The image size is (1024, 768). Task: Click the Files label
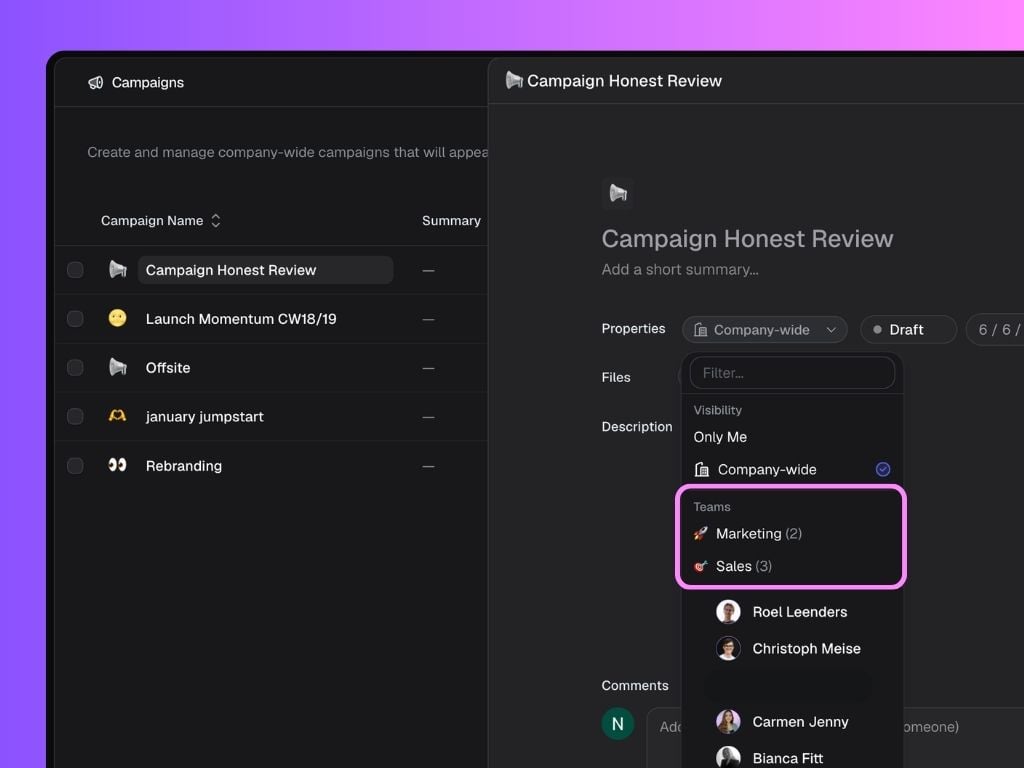616,377
